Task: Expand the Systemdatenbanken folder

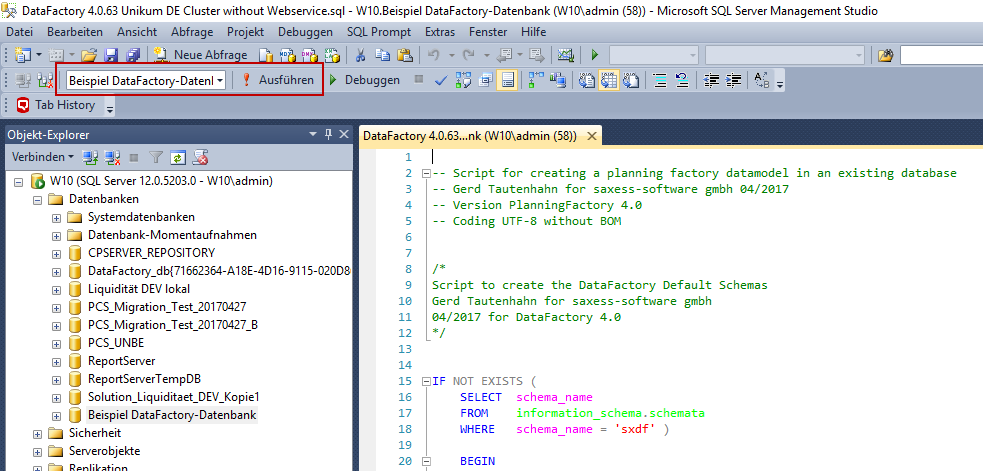Action: point(55,217)
